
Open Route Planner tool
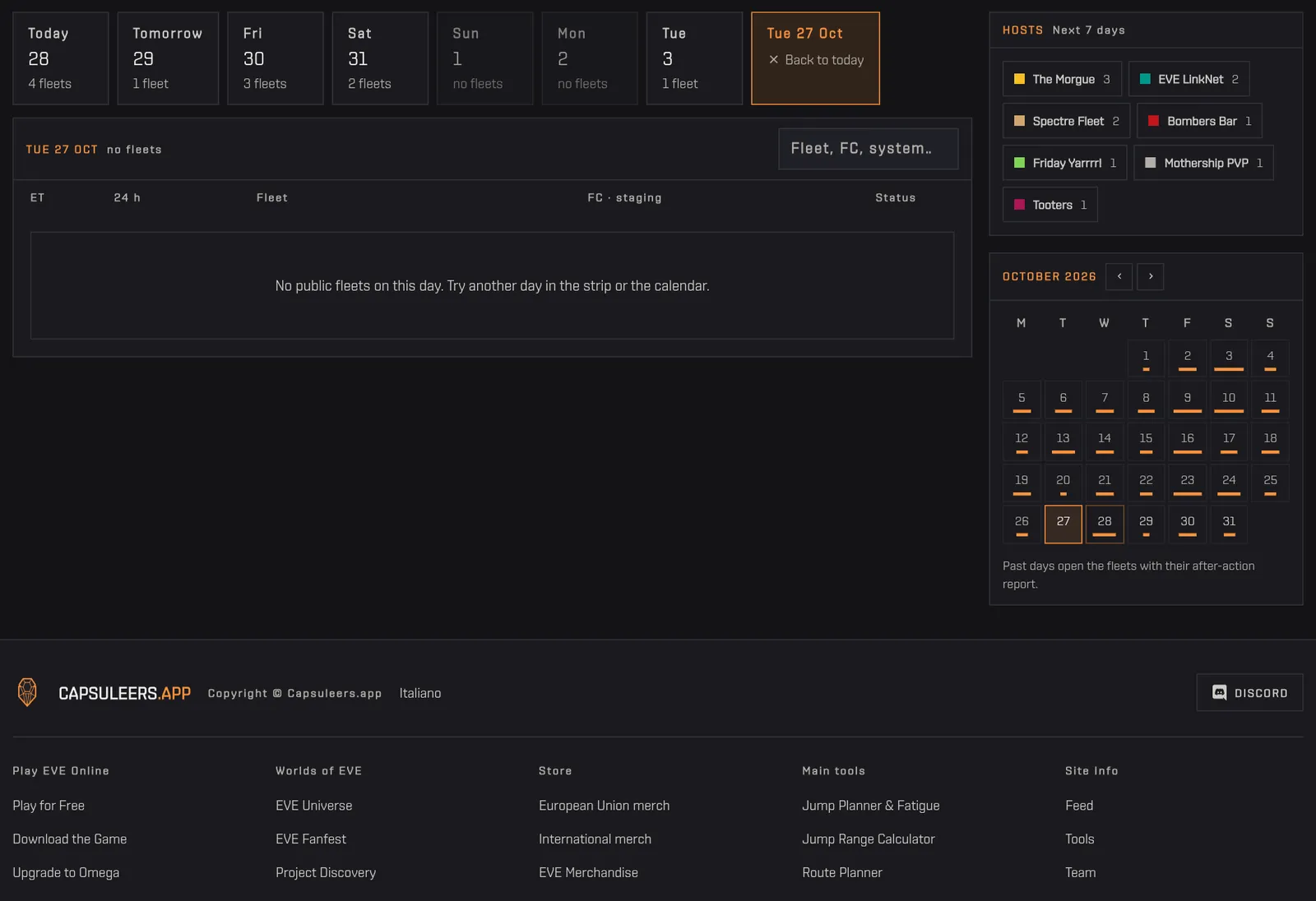coord(842,872)
